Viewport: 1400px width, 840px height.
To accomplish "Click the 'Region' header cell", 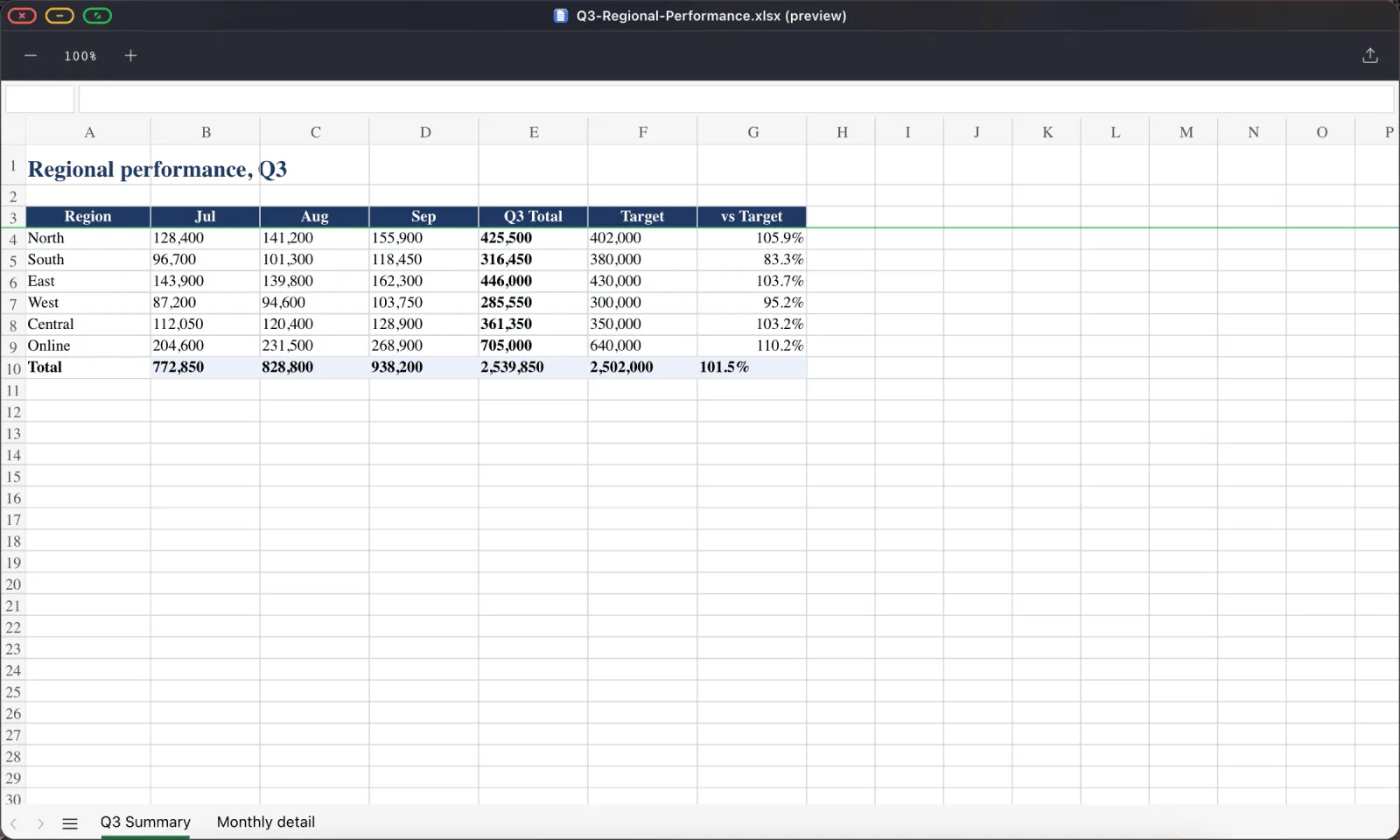I will [x=88, y=216].
